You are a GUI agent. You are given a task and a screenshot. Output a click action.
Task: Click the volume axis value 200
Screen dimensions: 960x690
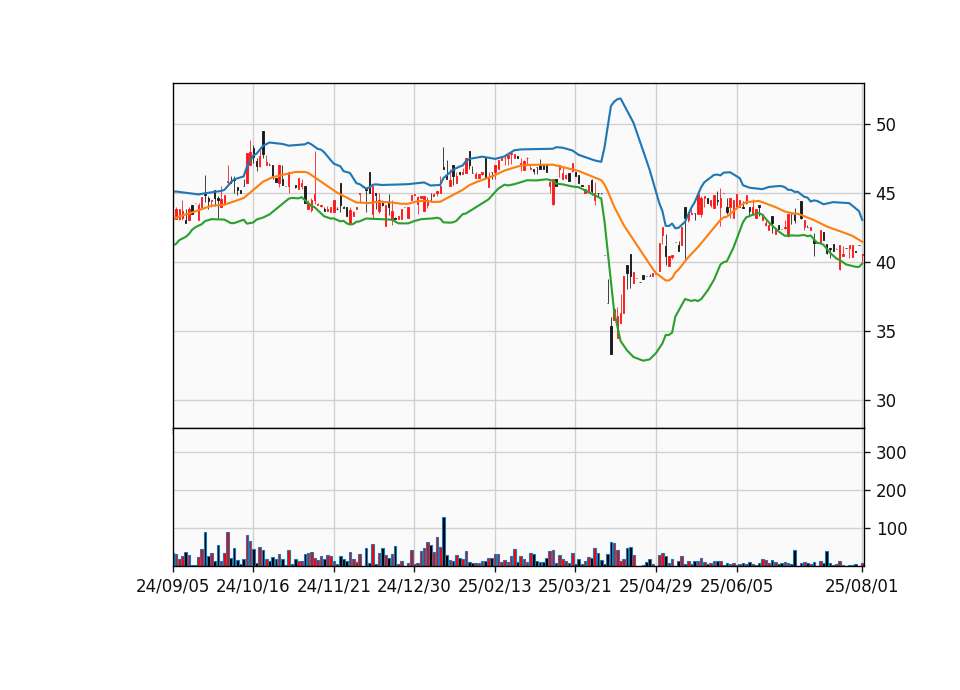[x=891, y=491]
